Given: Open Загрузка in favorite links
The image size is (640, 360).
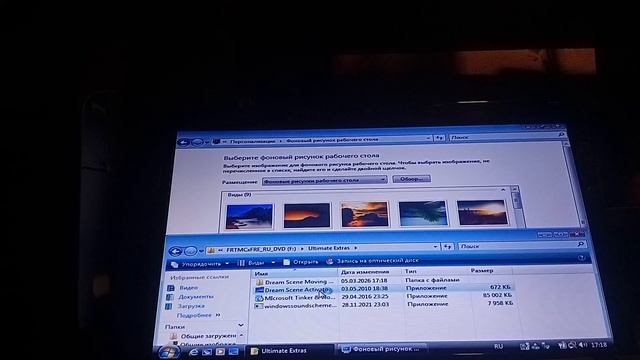Looking at the screenshot, I should pos(185,306).
